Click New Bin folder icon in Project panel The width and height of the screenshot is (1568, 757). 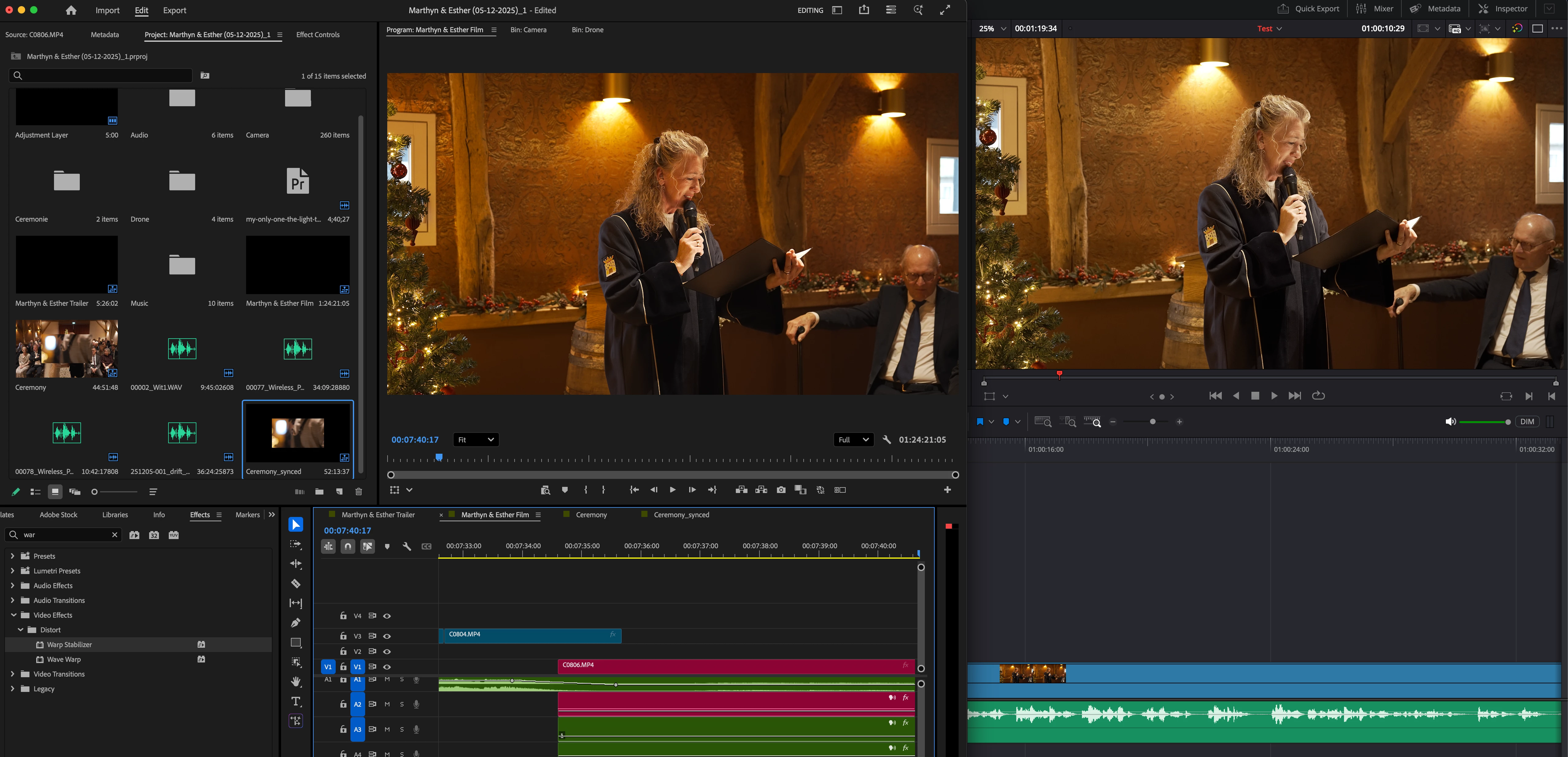pyautogui.click(x=319, y=491)
